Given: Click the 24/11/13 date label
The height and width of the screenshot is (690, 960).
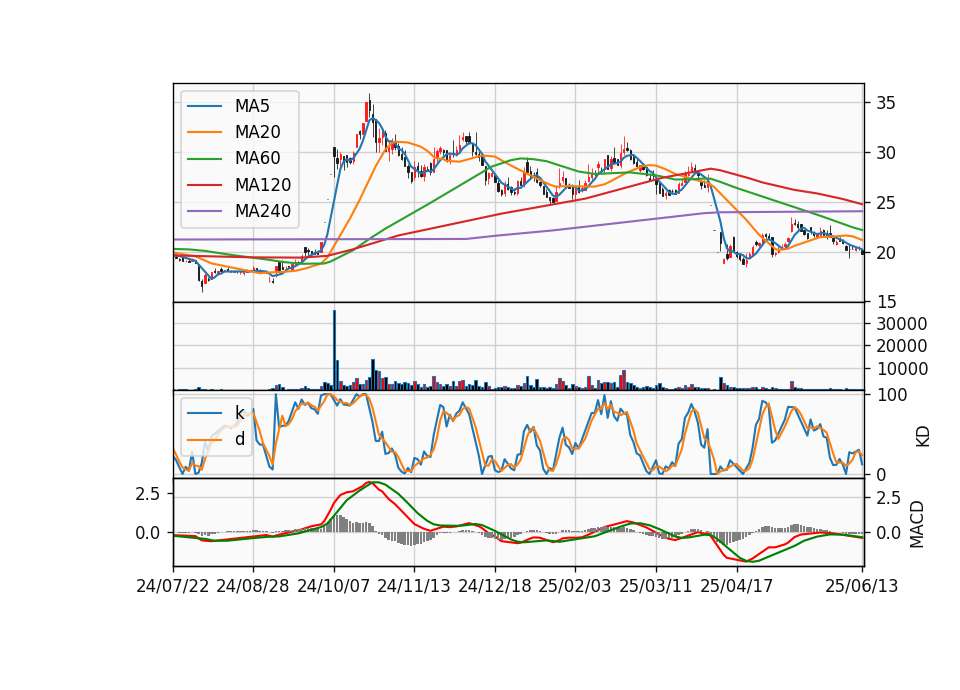Looking at the screenshot, I should 414,587.
